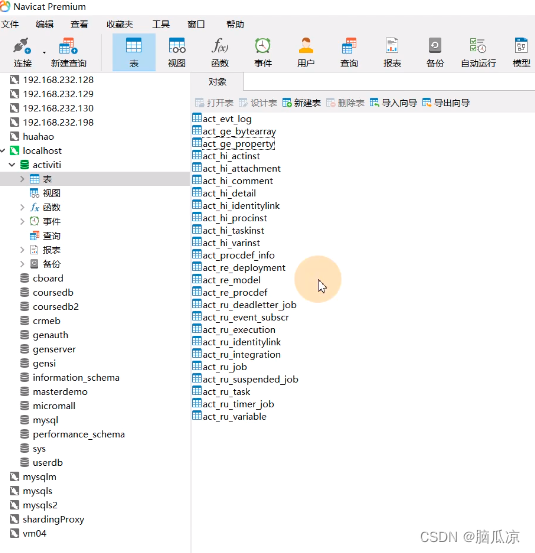The image size is (535, 553).
Task: Collapse the localhost connection node
Action: (x=3, y=151)
